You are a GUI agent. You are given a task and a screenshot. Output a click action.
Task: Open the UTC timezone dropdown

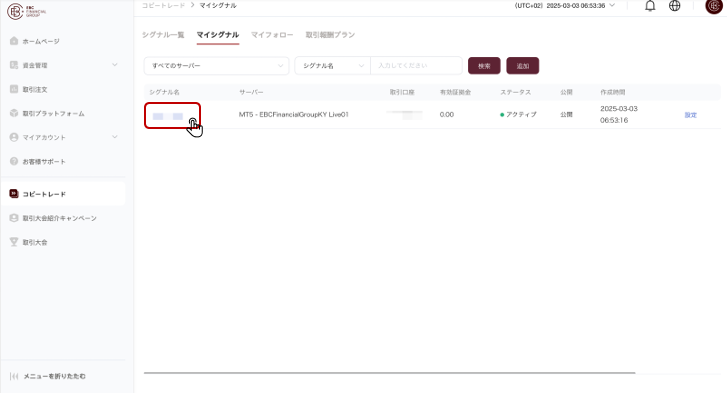click(x=565, y=6)
